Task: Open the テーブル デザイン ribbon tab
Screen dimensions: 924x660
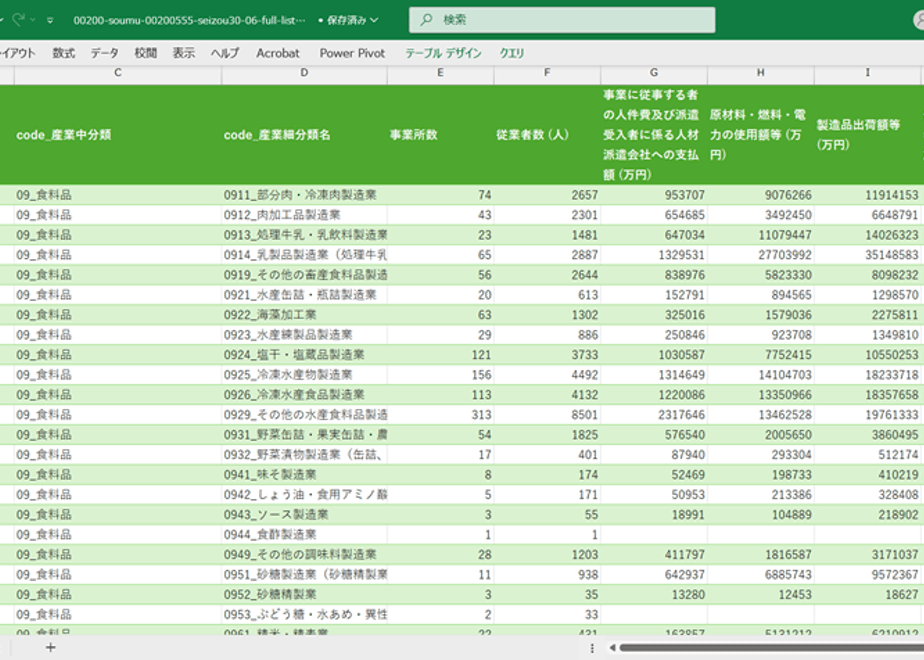Action: pos(443,53)
